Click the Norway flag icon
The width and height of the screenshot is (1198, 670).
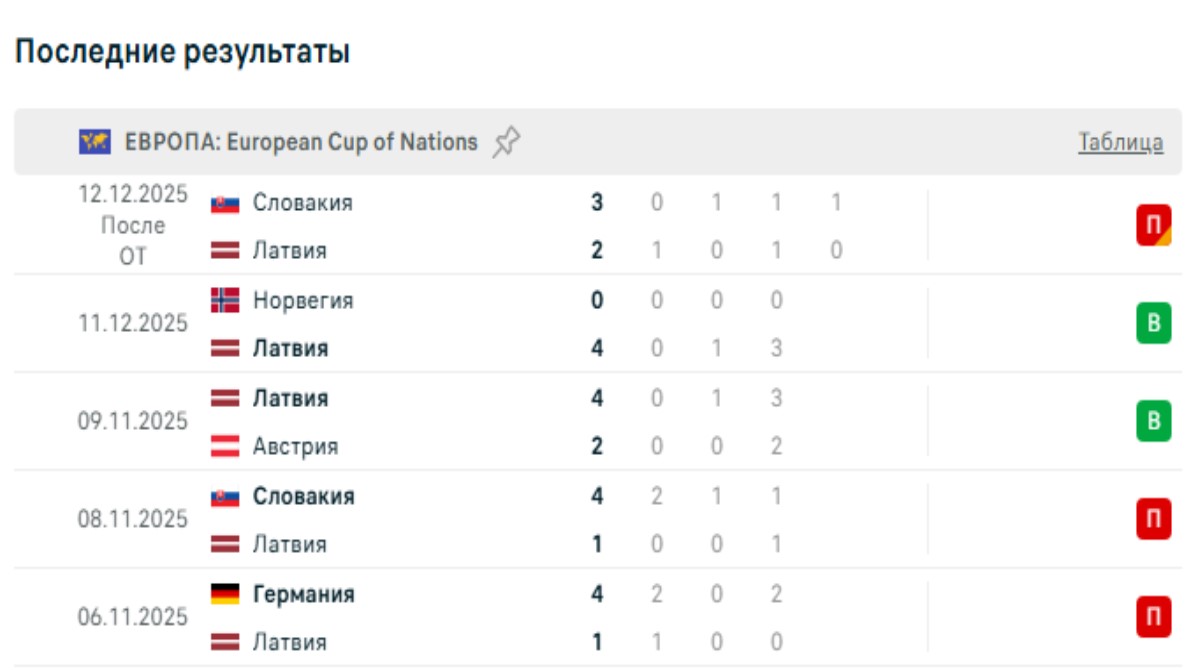point(225,300)
